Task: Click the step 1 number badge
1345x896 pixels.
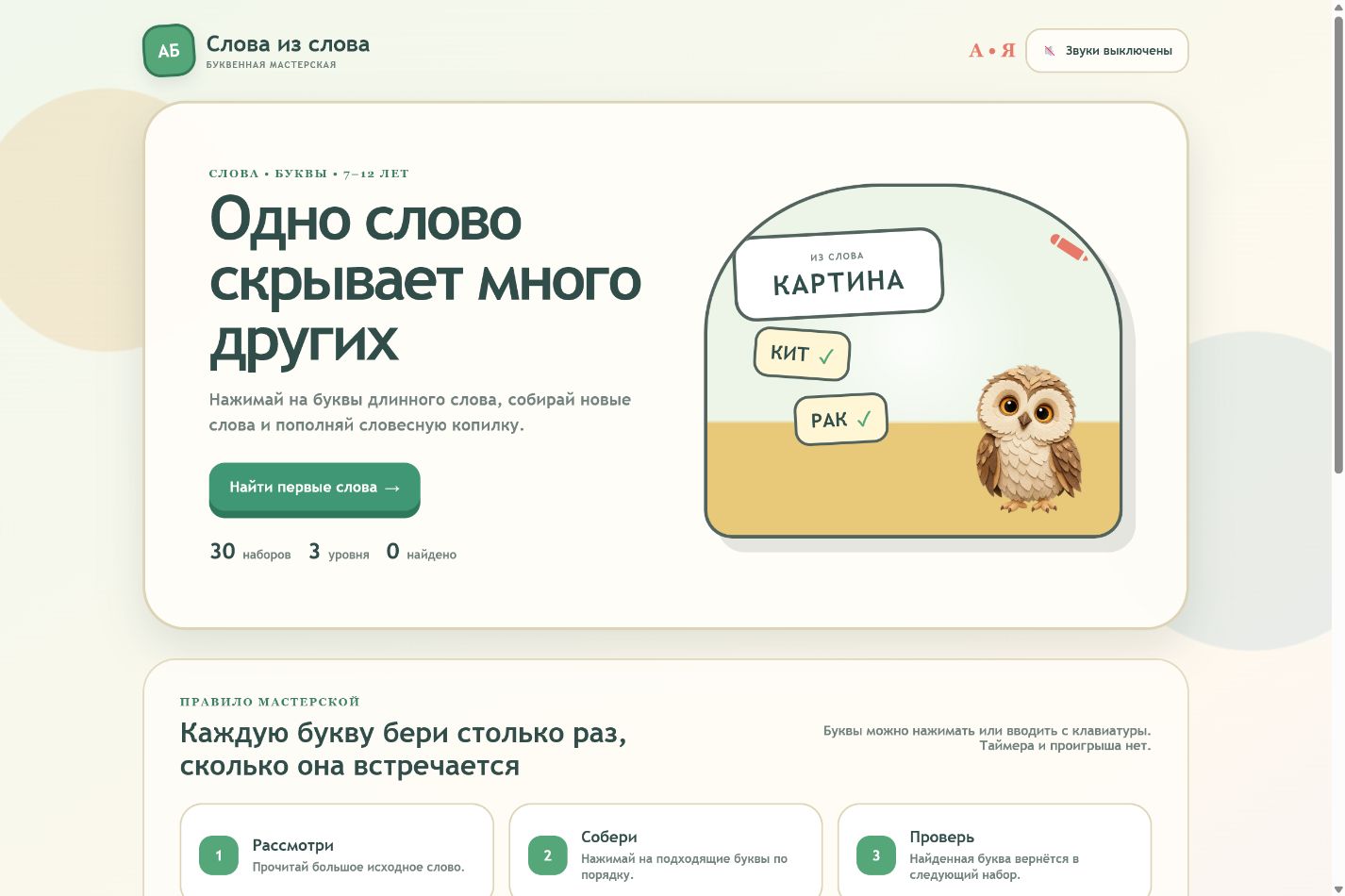Action: 219,855
